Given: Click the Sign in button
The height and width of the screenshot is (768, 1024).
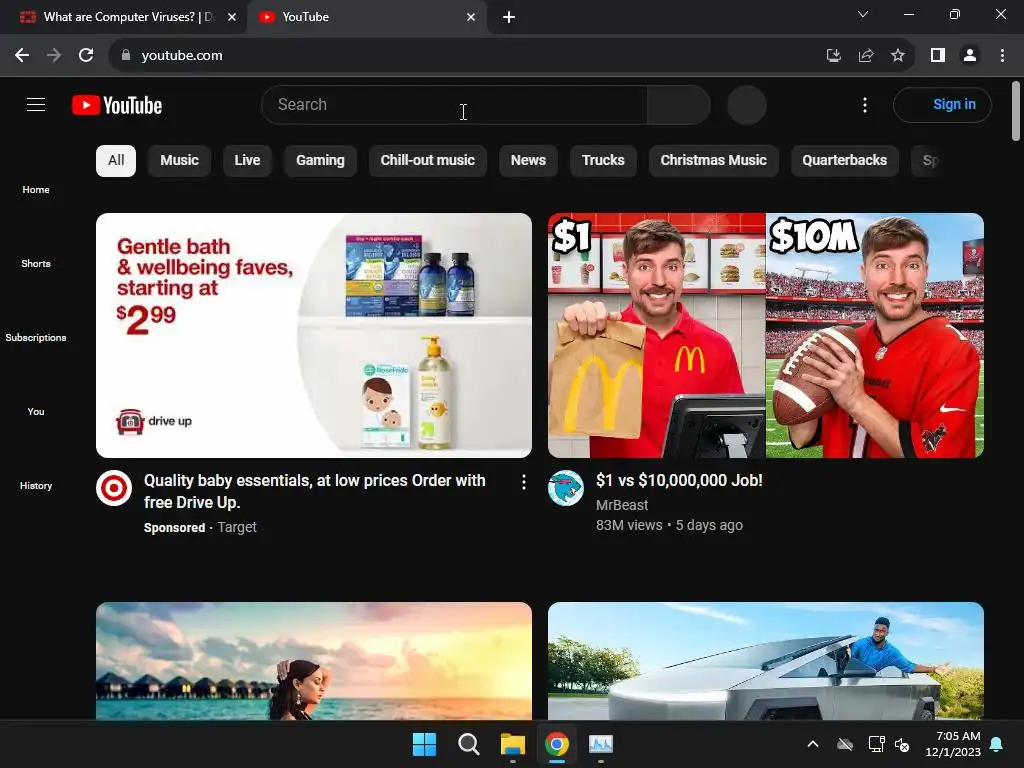Looking at the screenshot, I should point(942,104).
